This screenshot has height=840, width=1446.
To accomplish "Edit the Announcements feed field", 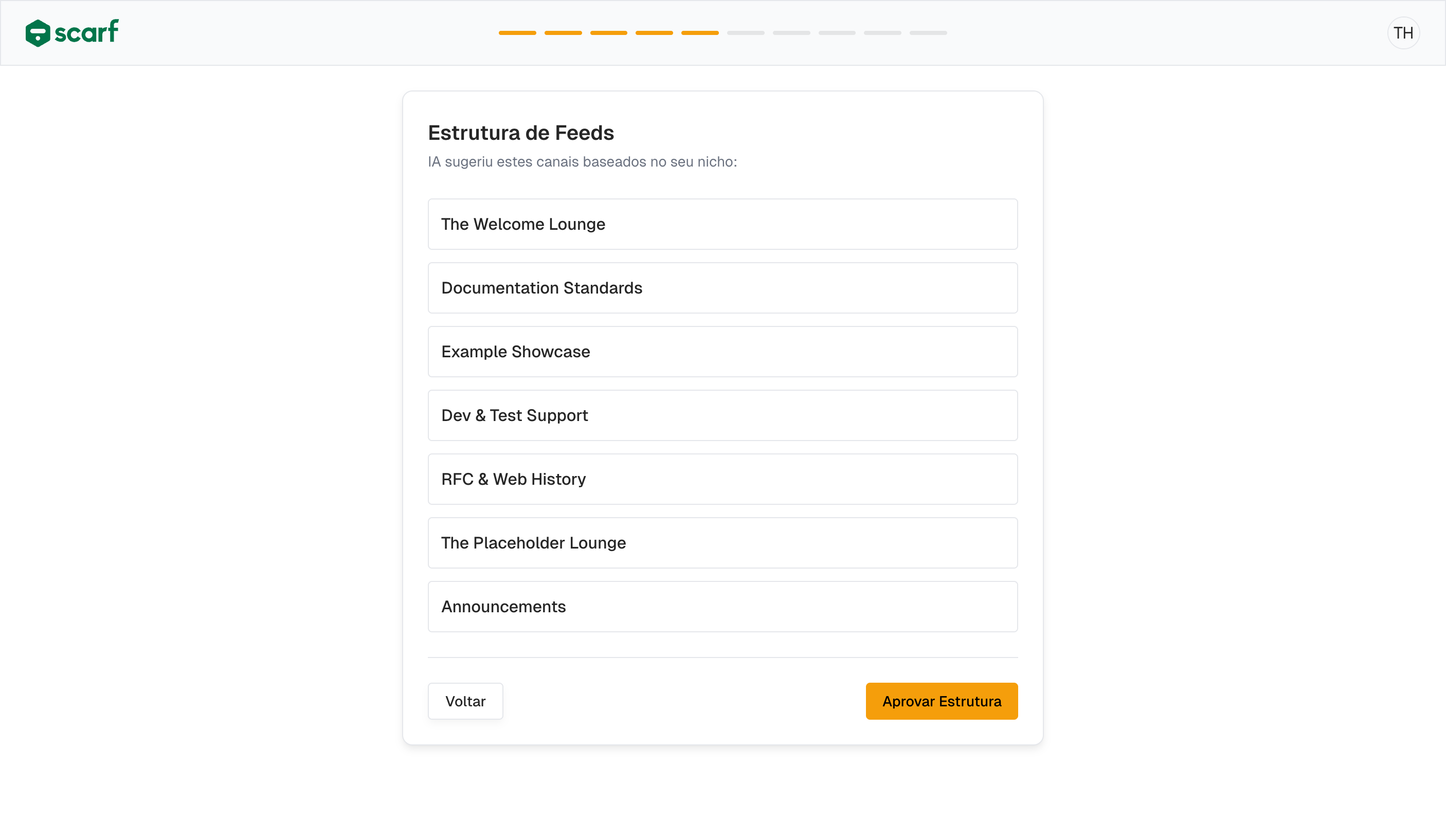I will click(x=722, y=607).
